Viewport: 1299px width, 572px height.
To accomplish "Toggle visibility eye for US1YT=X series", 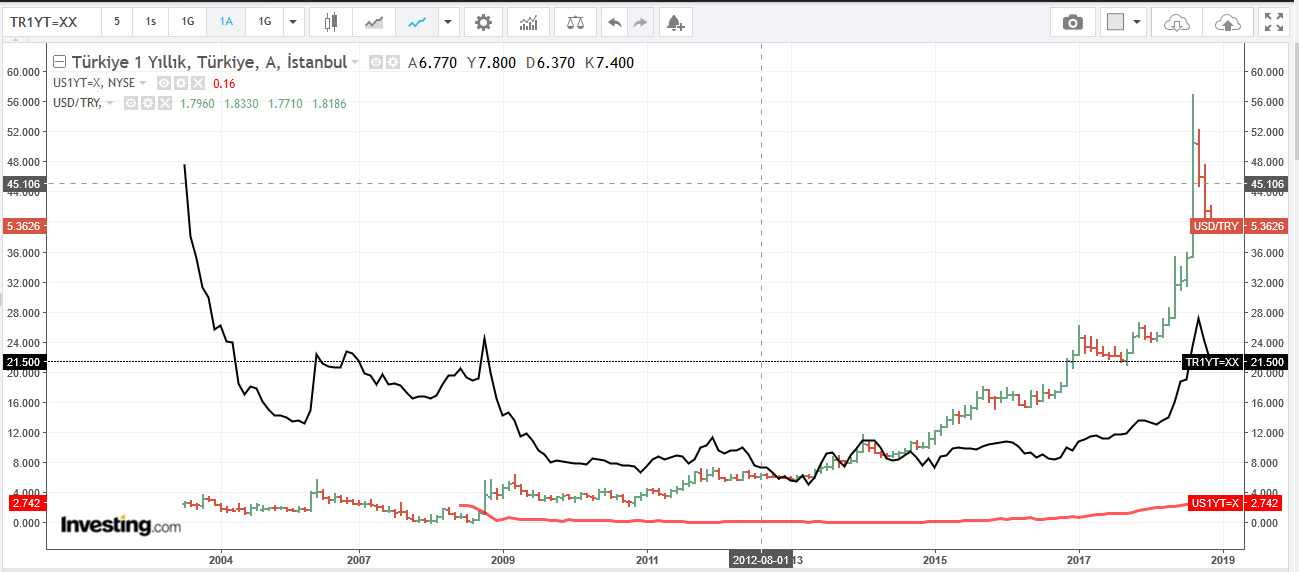I will pos(164,83).
